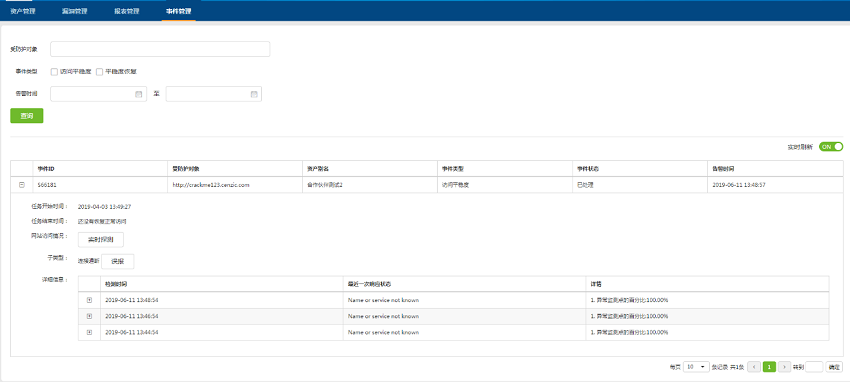Click the 误报 button

118,261
